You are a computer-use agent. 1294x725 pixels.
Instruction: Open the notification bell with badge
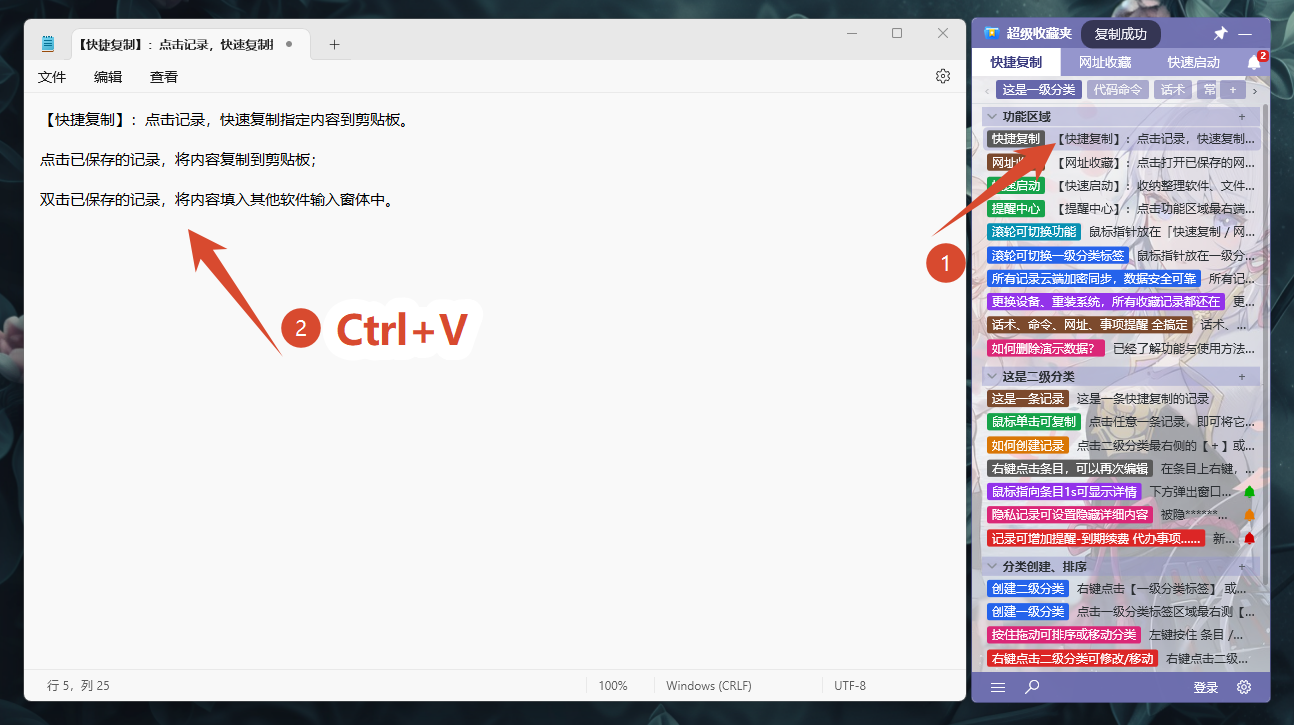click(x=1254, y=62)
